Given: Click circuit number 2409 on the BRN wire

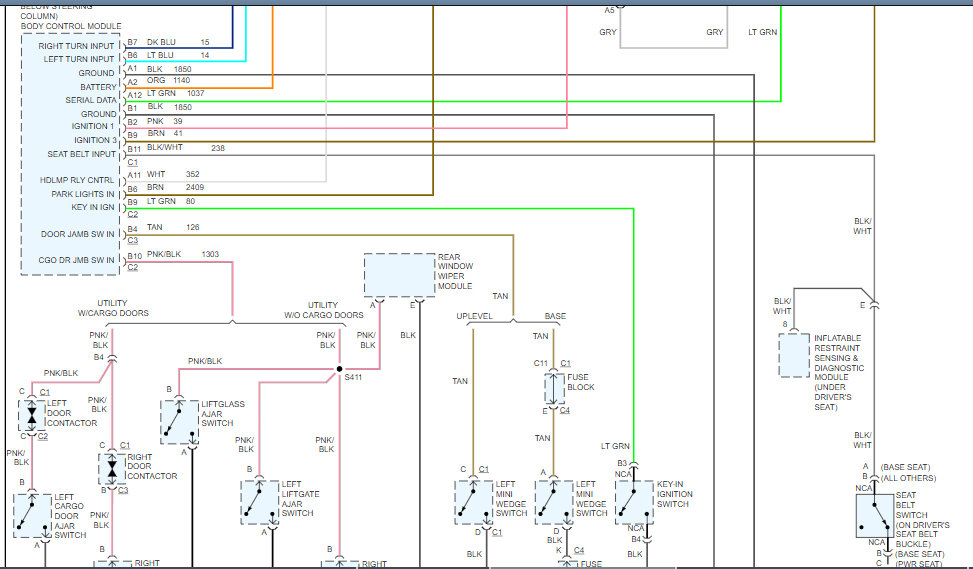Looking at the screenshot, I should click(197, 187).
